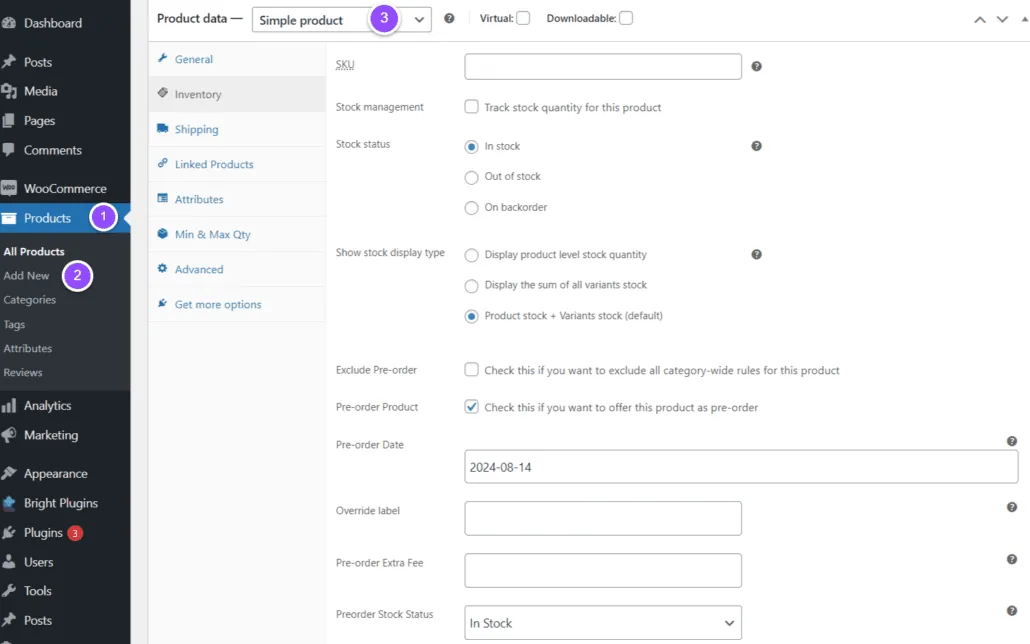Click the Override label input field
The image size is (1030, 644).
click(x=603, y=518)
